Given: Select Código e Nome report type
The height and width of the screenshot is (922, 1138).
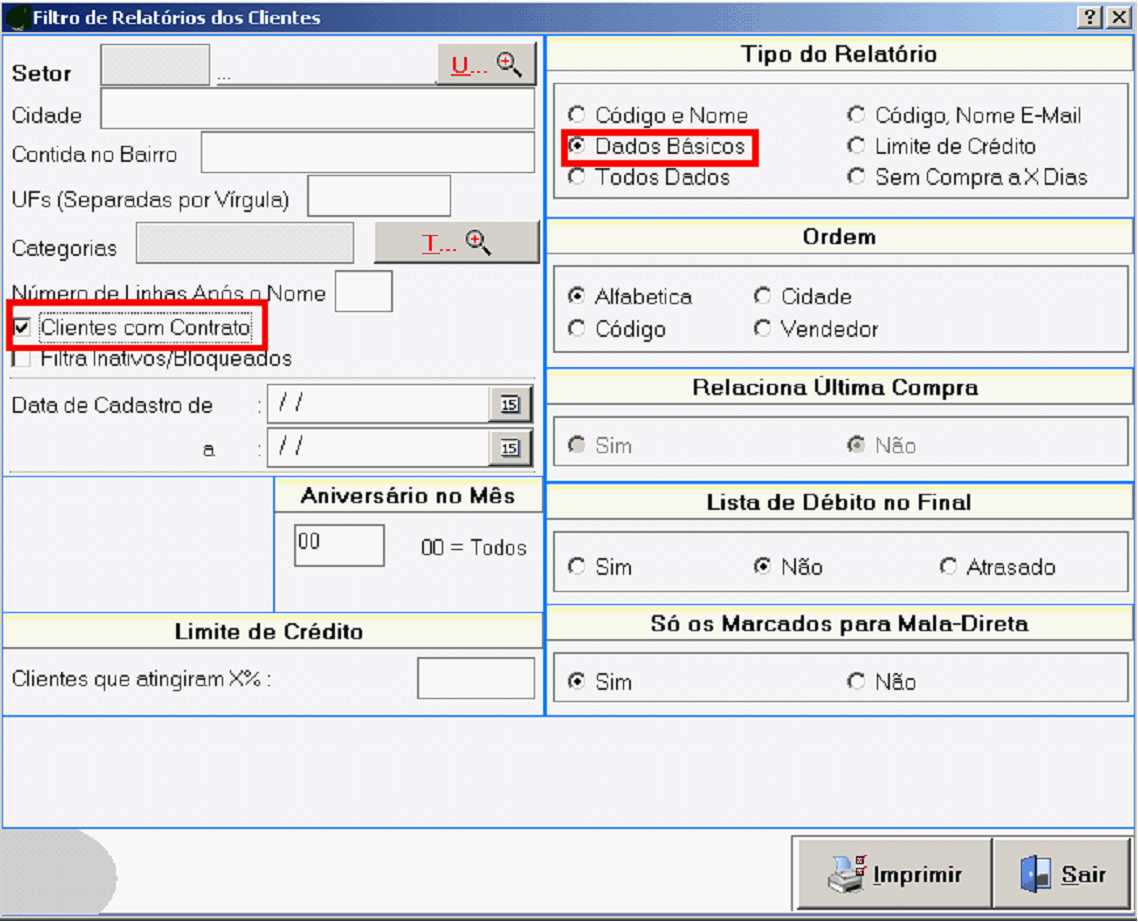Looking at the screenshot, I should click(577, 116).
